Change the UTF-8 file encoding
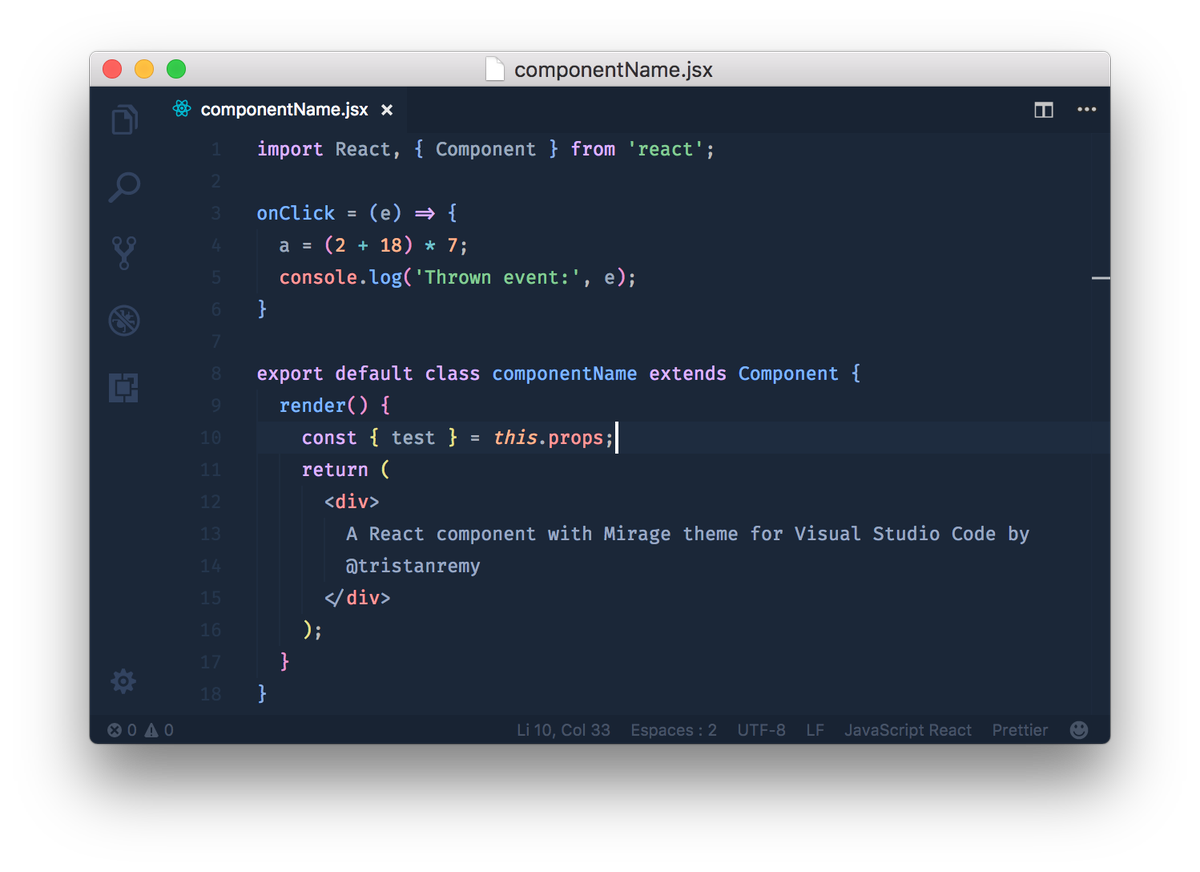This screenshot has height=872, width=1200. (761, 730)
